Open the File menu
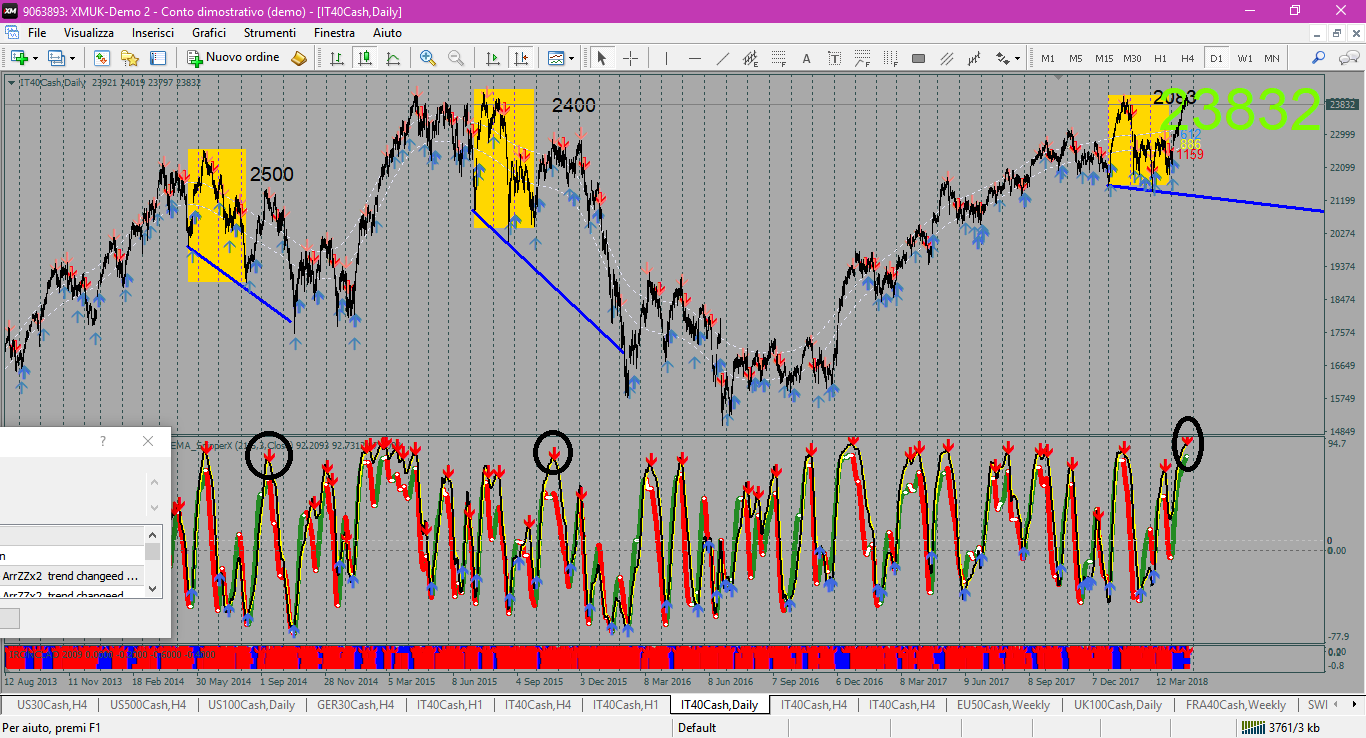 (37, 33)
